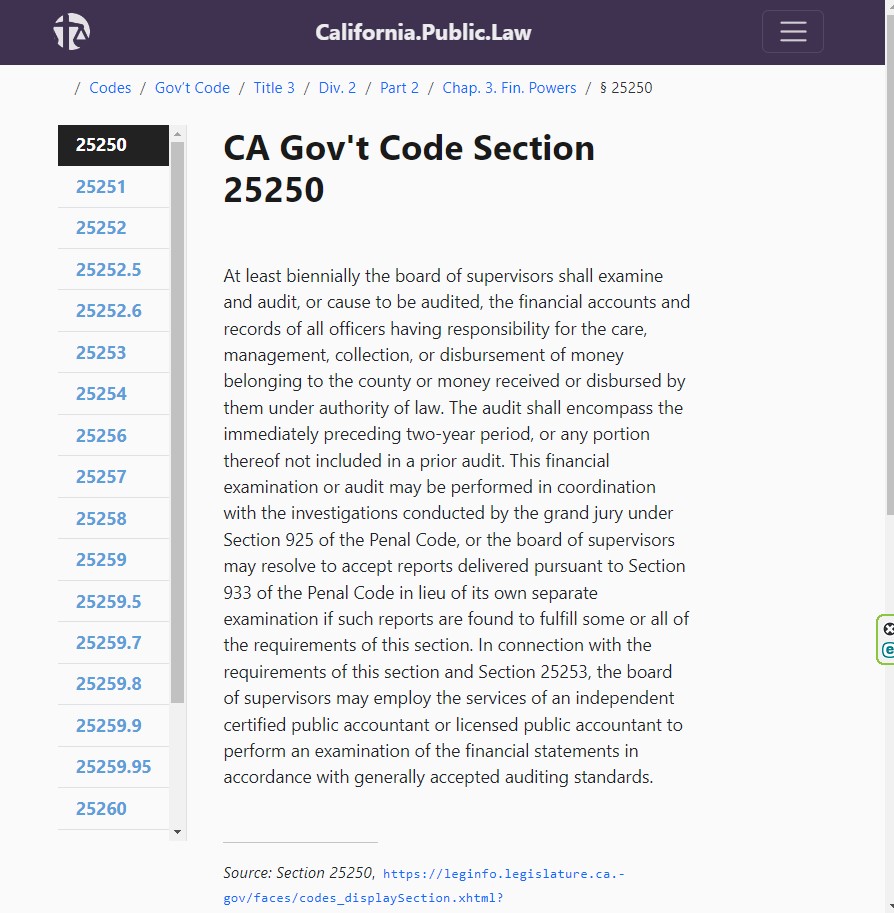Close the floating widget at right edge
The width and height of the screenshot is (894, 913).
point(888,629)
